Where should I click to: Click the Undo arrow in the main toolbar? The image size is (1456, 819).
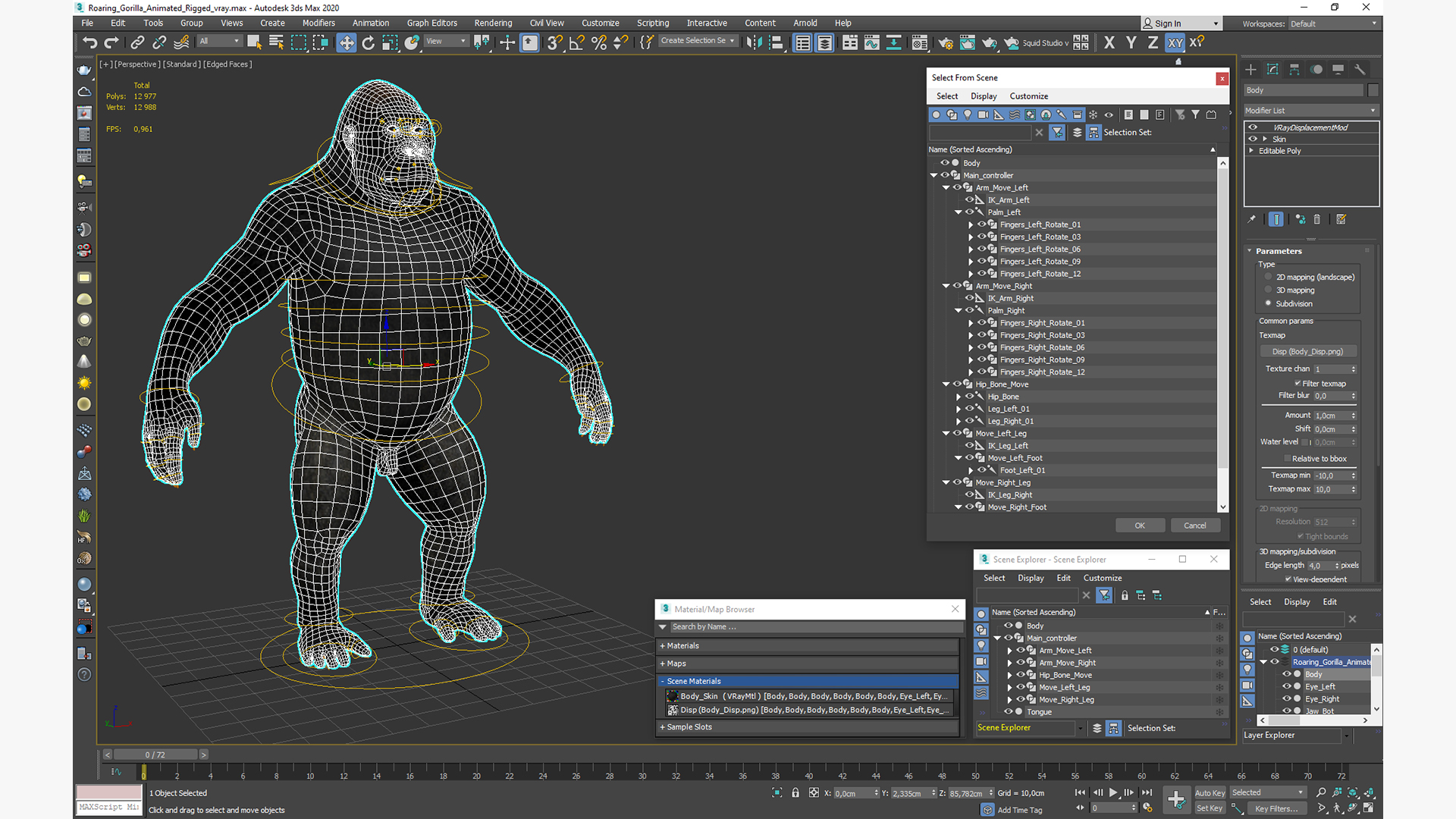(x=89, y=42)
